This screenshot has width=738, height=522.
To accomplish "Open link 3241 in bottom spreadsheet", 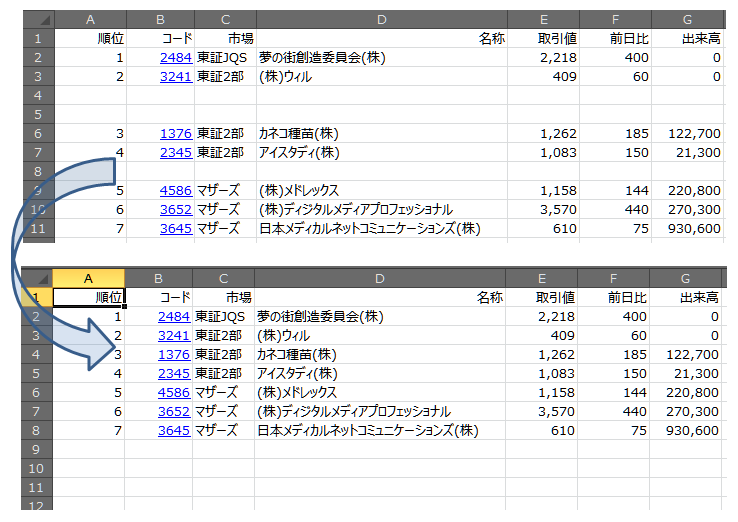I will point(174,336).
